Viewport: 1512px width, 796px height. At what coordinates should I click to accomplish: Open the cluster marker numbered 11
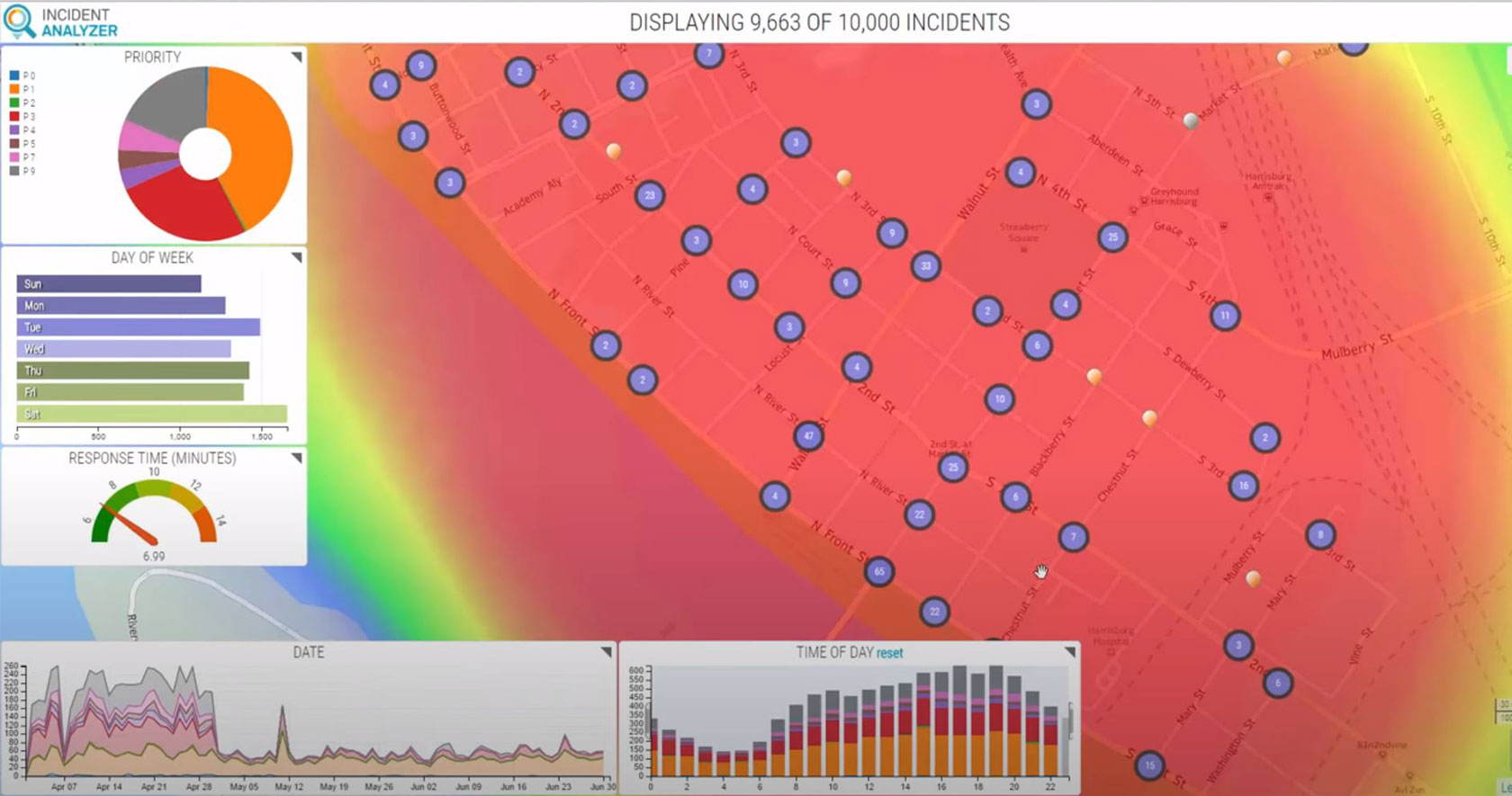(1225, 316)
